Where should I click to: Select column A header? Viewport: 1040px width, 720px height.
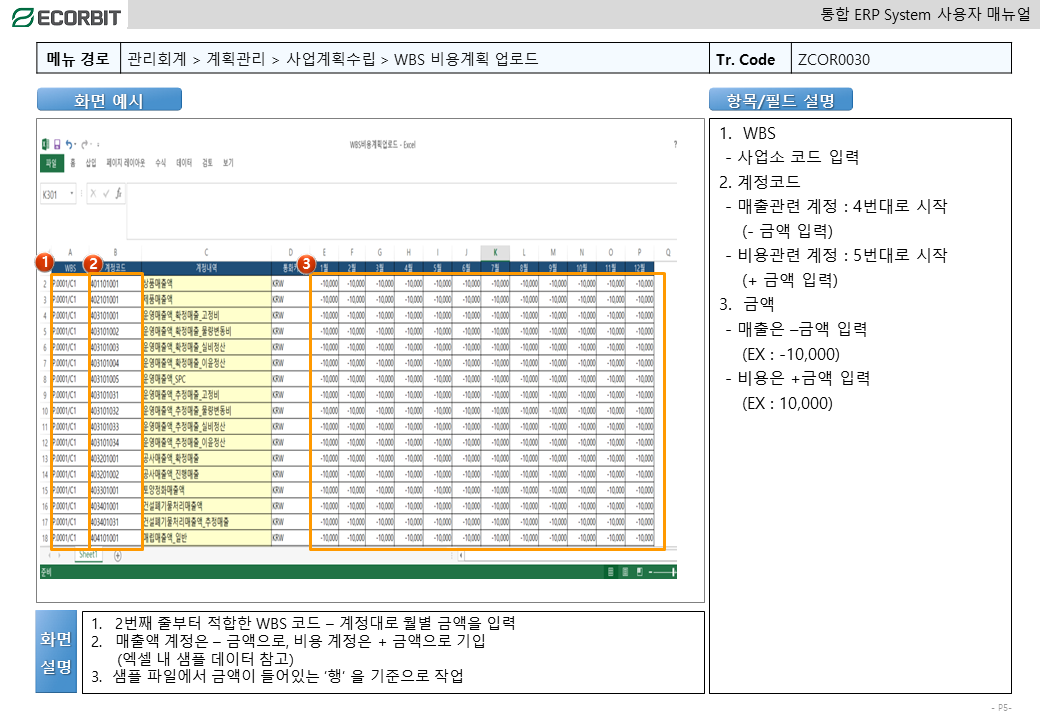tap(70, 253)
